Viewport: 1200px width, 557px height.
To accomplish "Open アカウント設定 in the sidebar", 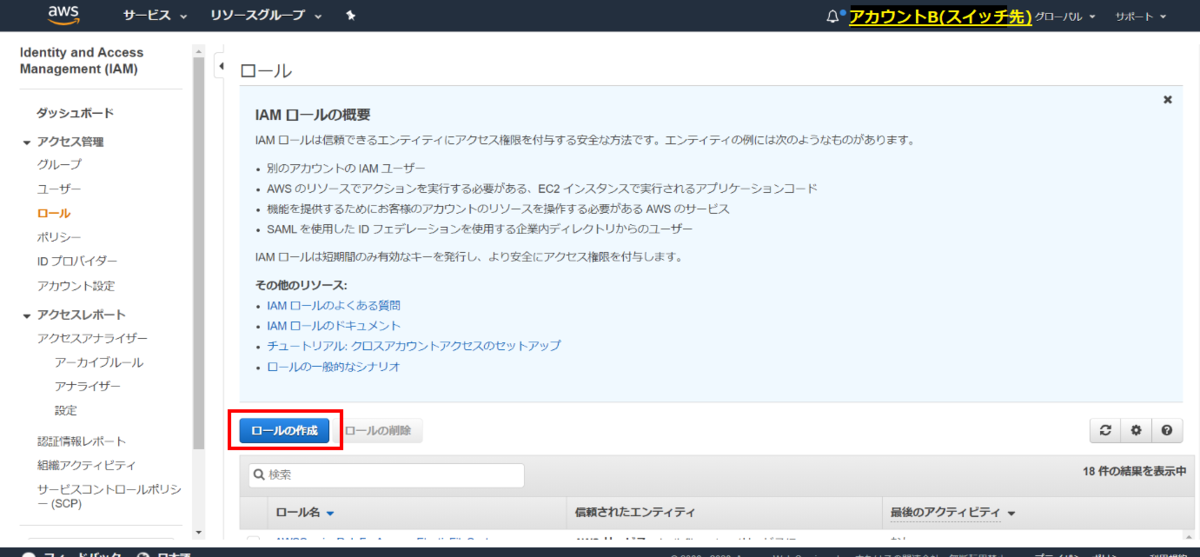I will [x=76, y=286].
